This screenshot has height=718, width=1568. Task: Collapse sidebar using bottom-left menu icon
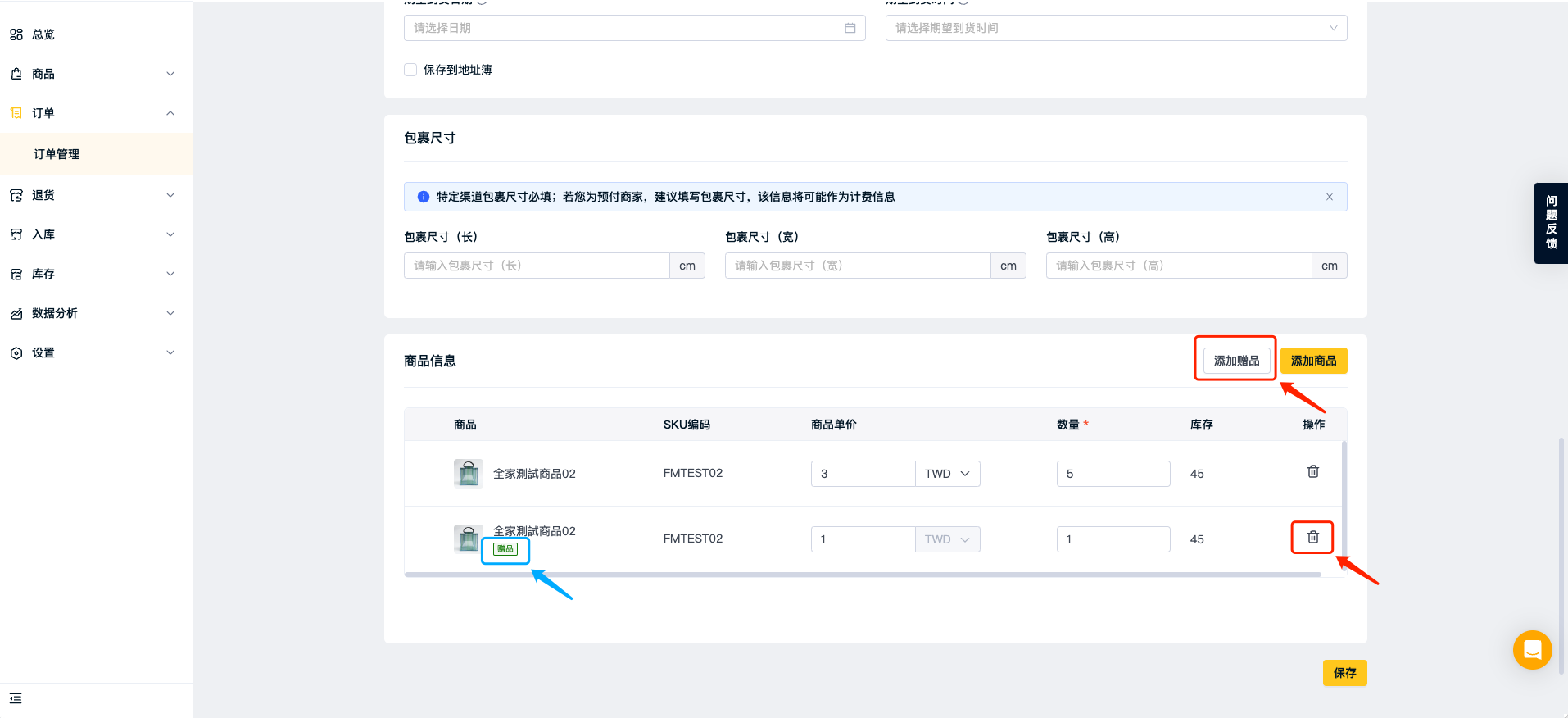click(x=16, y=698)
